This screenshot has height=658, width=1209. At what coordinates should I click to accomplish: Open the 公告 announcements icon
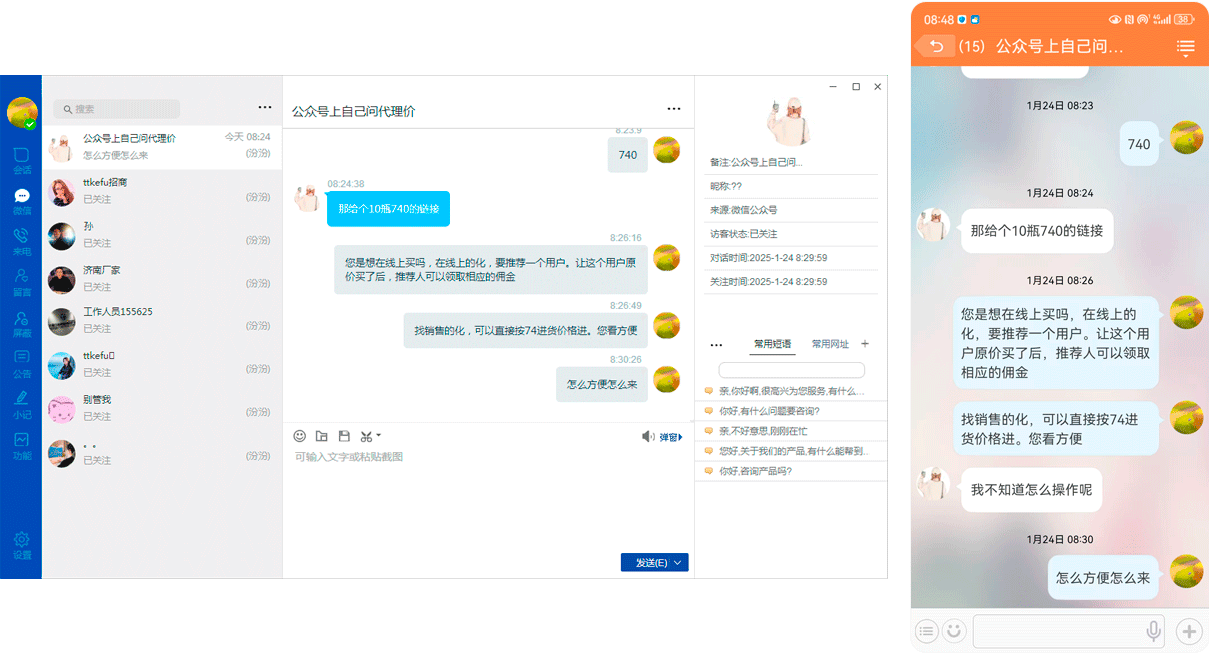(21, 363)
